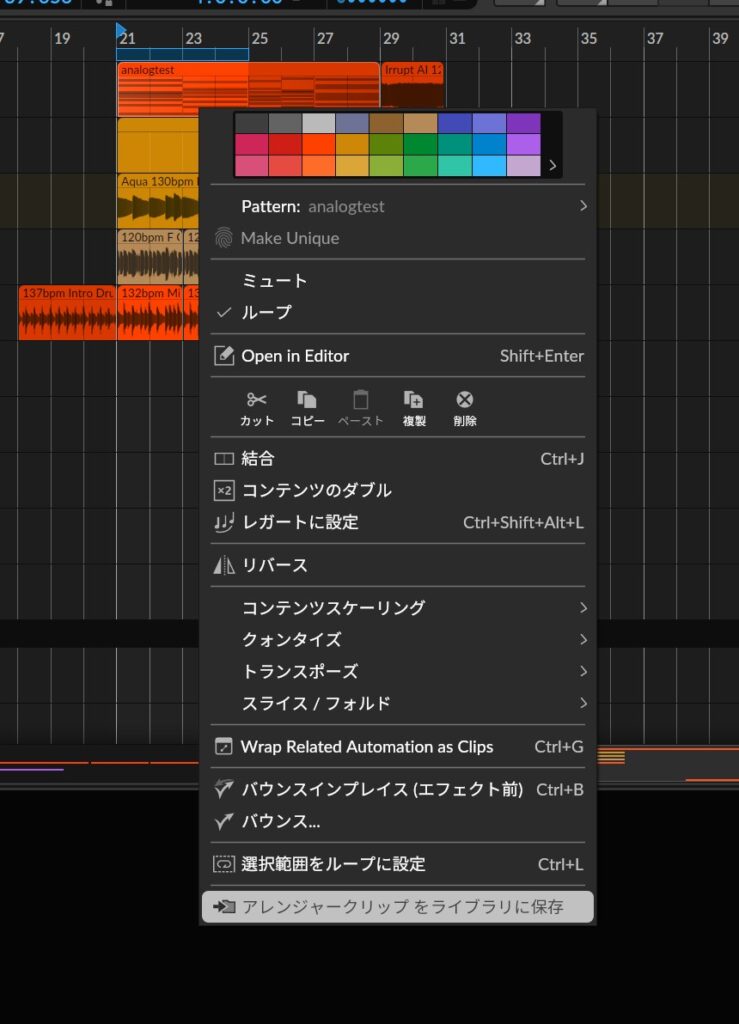Show more colors with palette arrow
This screenshot has height=1024, width=739.
click(x=552, y=165)
